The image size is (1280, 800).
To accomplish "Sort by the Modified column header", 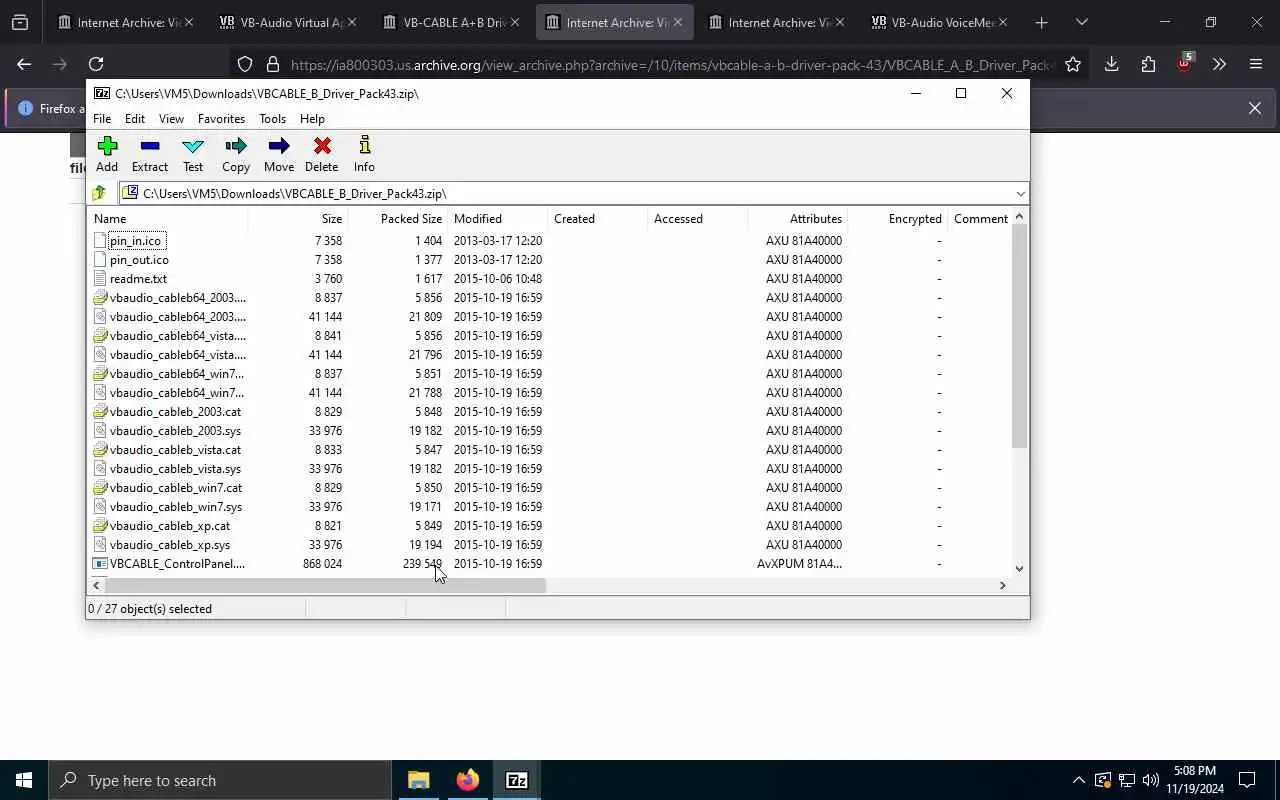I will coord(497,218).
